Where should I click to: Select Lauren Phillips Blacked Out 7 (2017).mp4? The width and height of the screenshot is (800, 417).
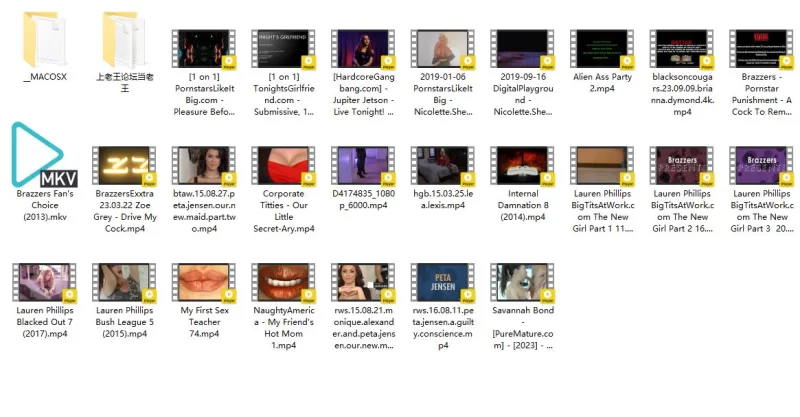click(45, 283)
